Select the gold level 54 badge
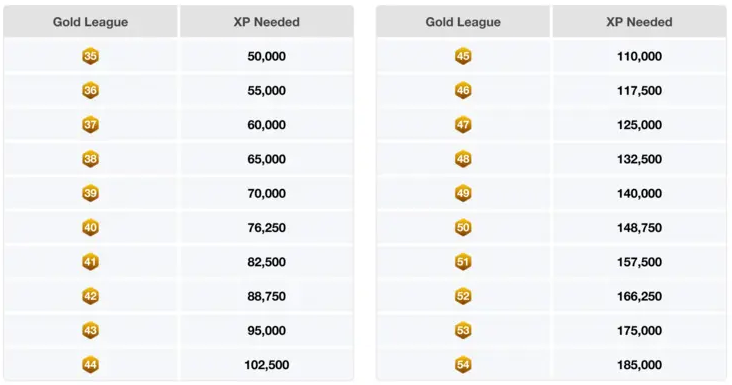 point(463,364)
